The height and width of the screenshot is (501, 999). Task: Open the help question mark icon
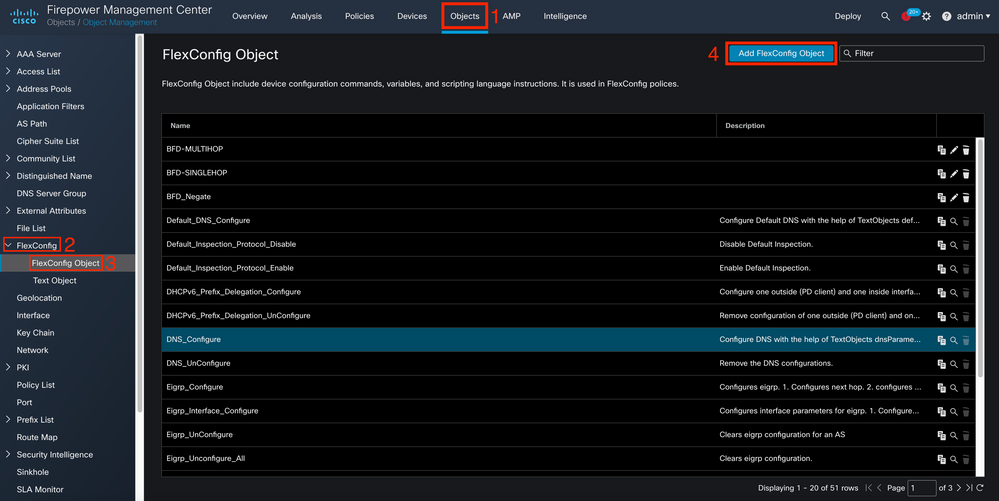(x=946, y=17)
